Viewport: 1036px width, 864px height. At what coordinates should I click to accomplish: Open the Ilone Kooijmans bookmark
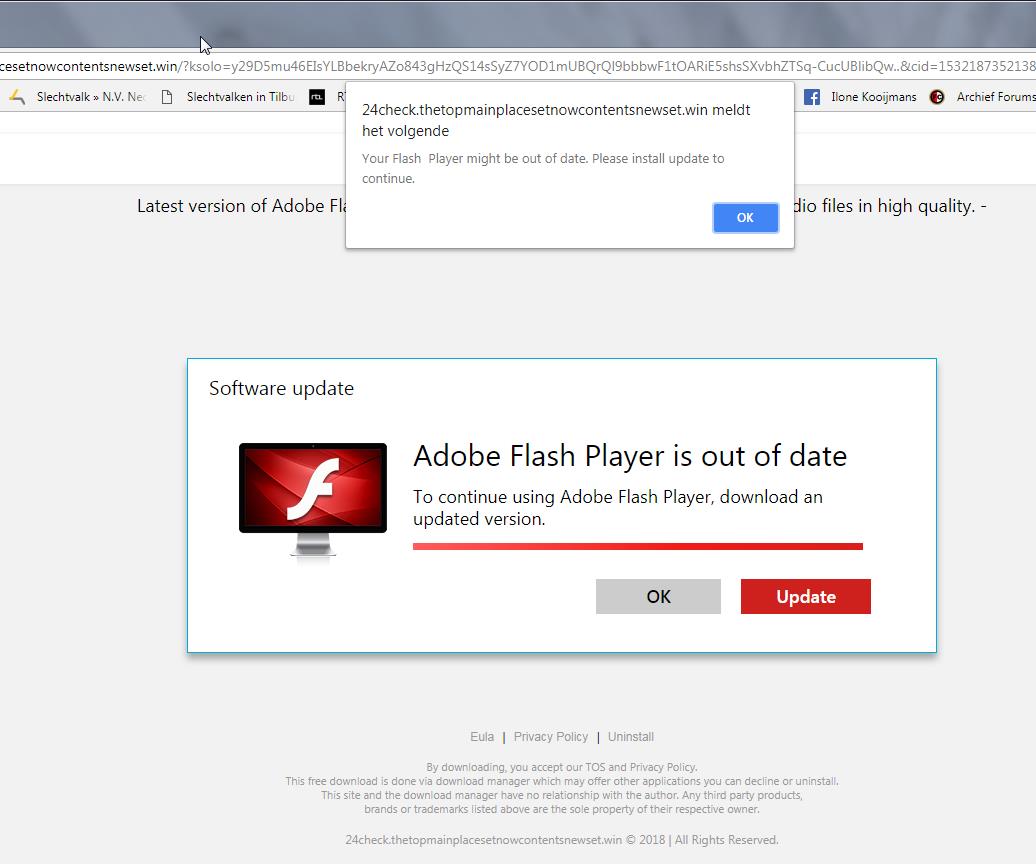(x=873, y=97)
